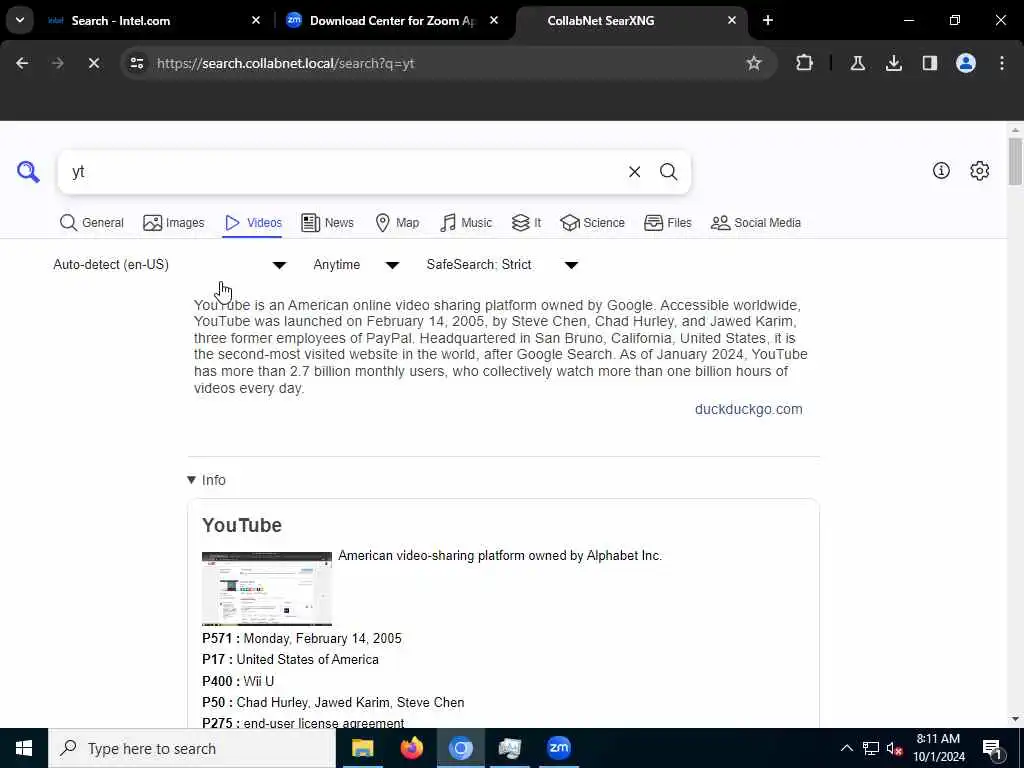
Task: Select the It search category
Action: tap(526, 223)
